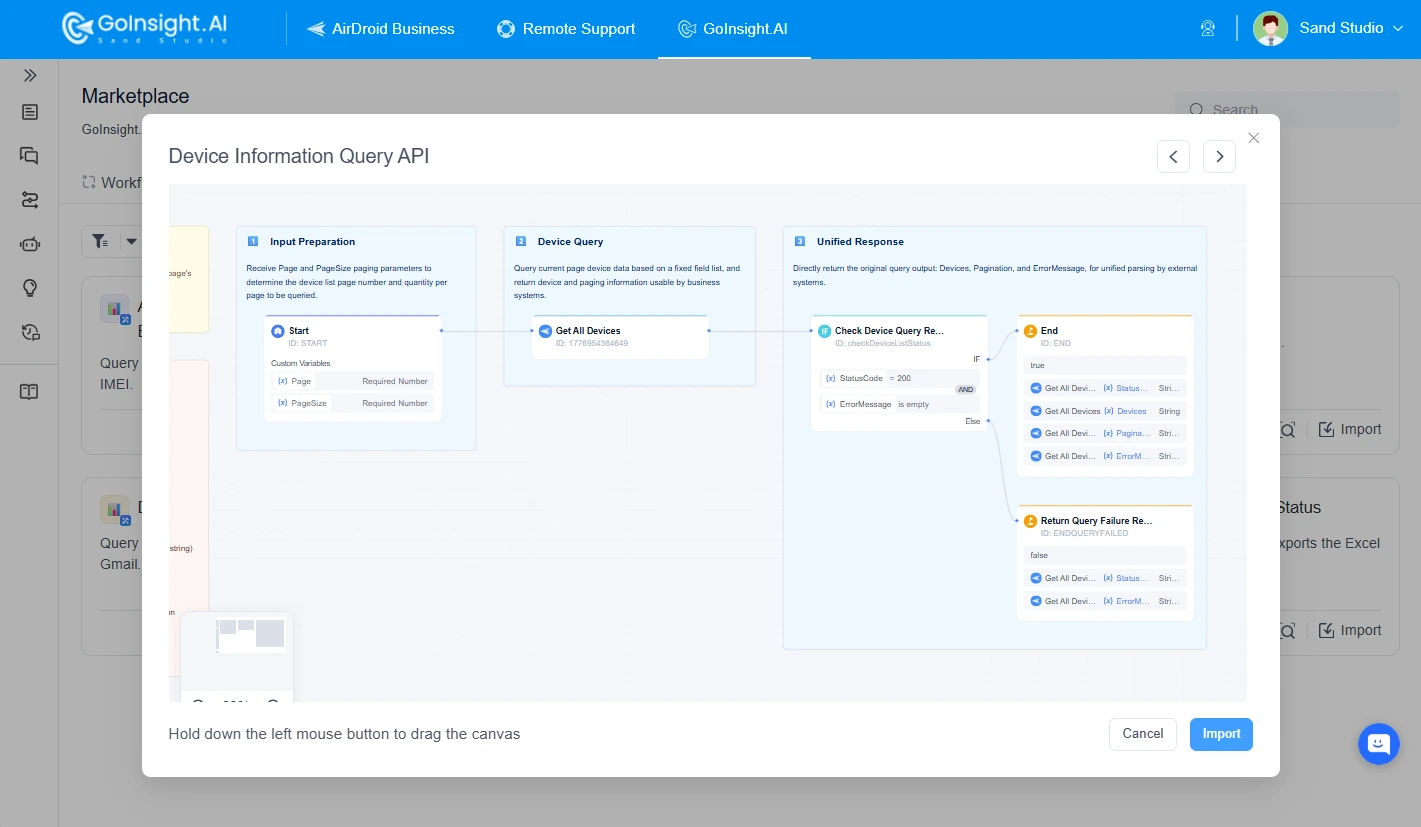The height and width of the screenshot is (827, 1421).
Task: Expand the left sidebar with double chevron
Action: tap(30, 75)
